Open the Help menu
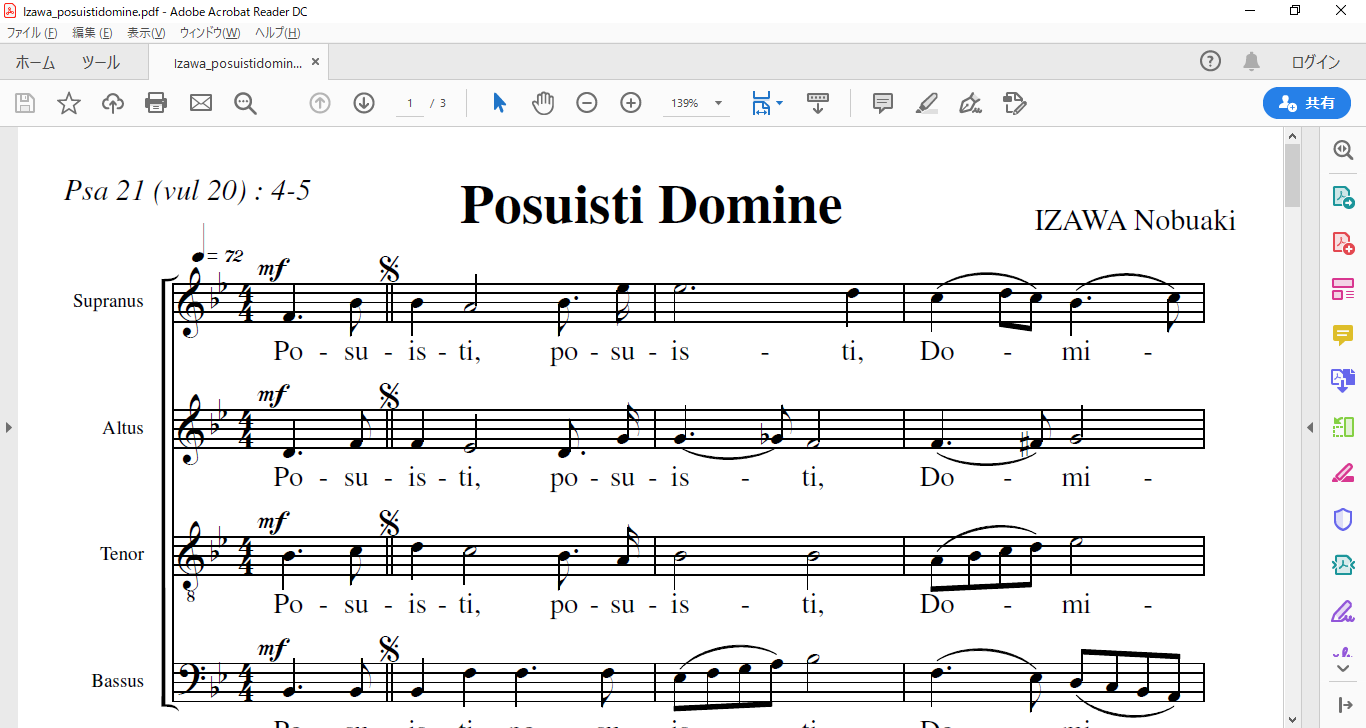Image resolution: width=1366 pixels, height=728 pixels. (278, 33)
